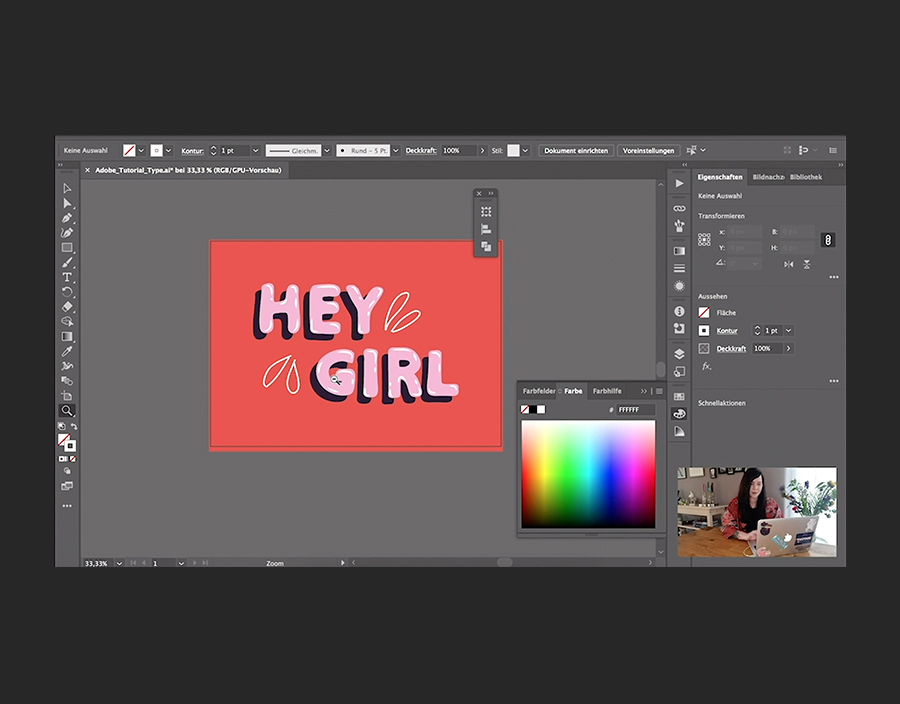Pick a color from the spectrum
The image size is (900, 704).
[588, 472]
